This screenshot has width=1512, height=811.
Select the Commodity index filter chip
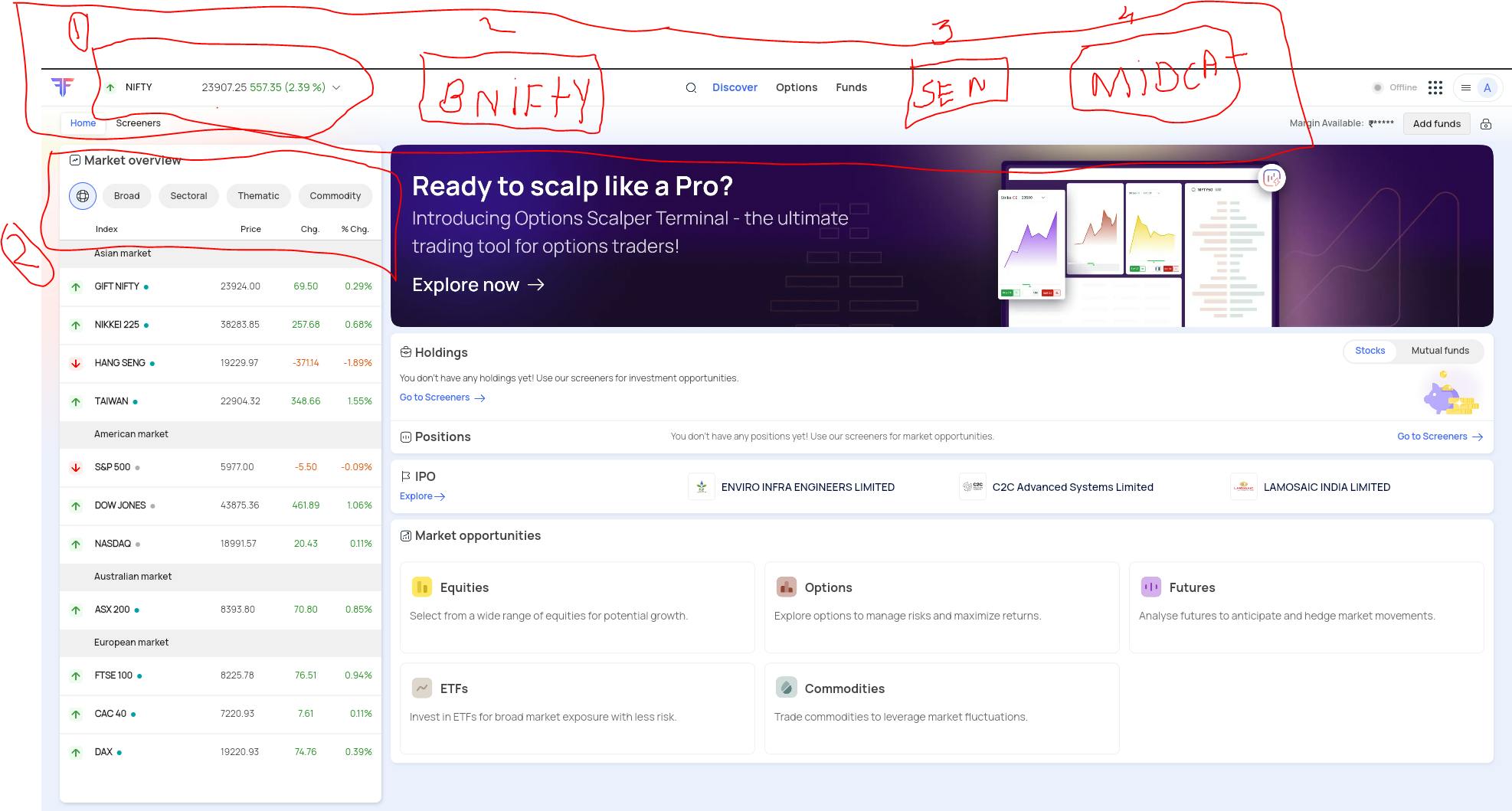point(335,196)
